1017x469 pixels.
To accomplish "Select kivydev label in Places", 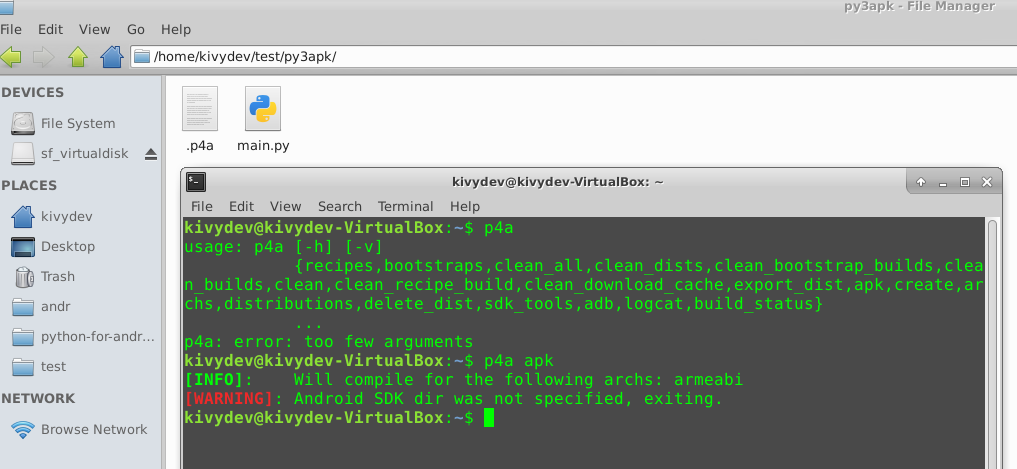I will click(x=66, y=216).
